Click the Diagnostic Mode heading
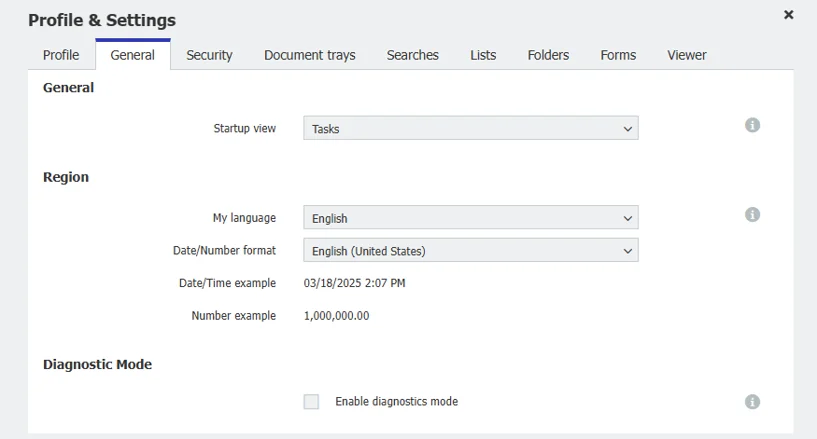 pos(97,364)
